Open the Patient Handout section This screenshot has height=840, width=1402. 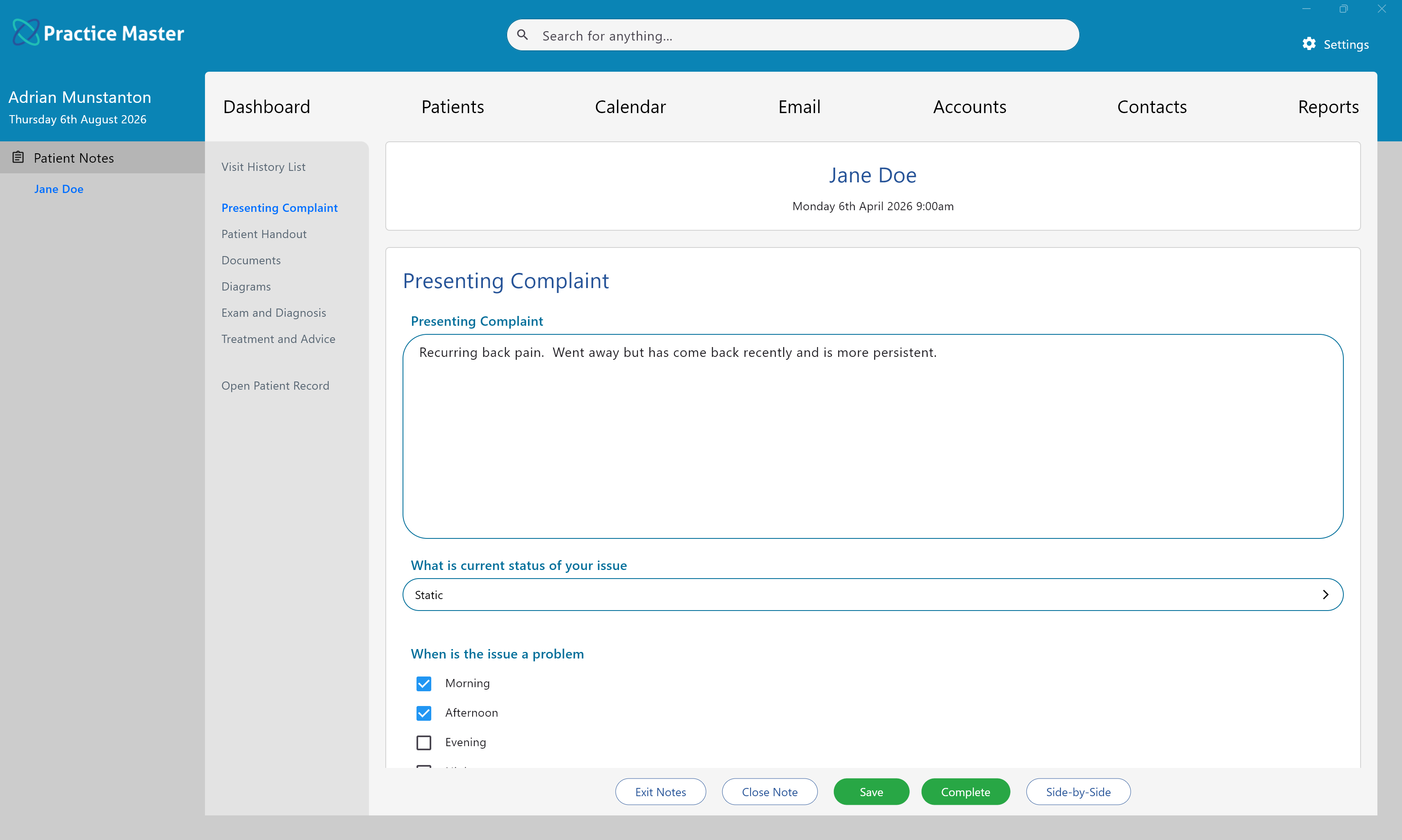point(264,234)
